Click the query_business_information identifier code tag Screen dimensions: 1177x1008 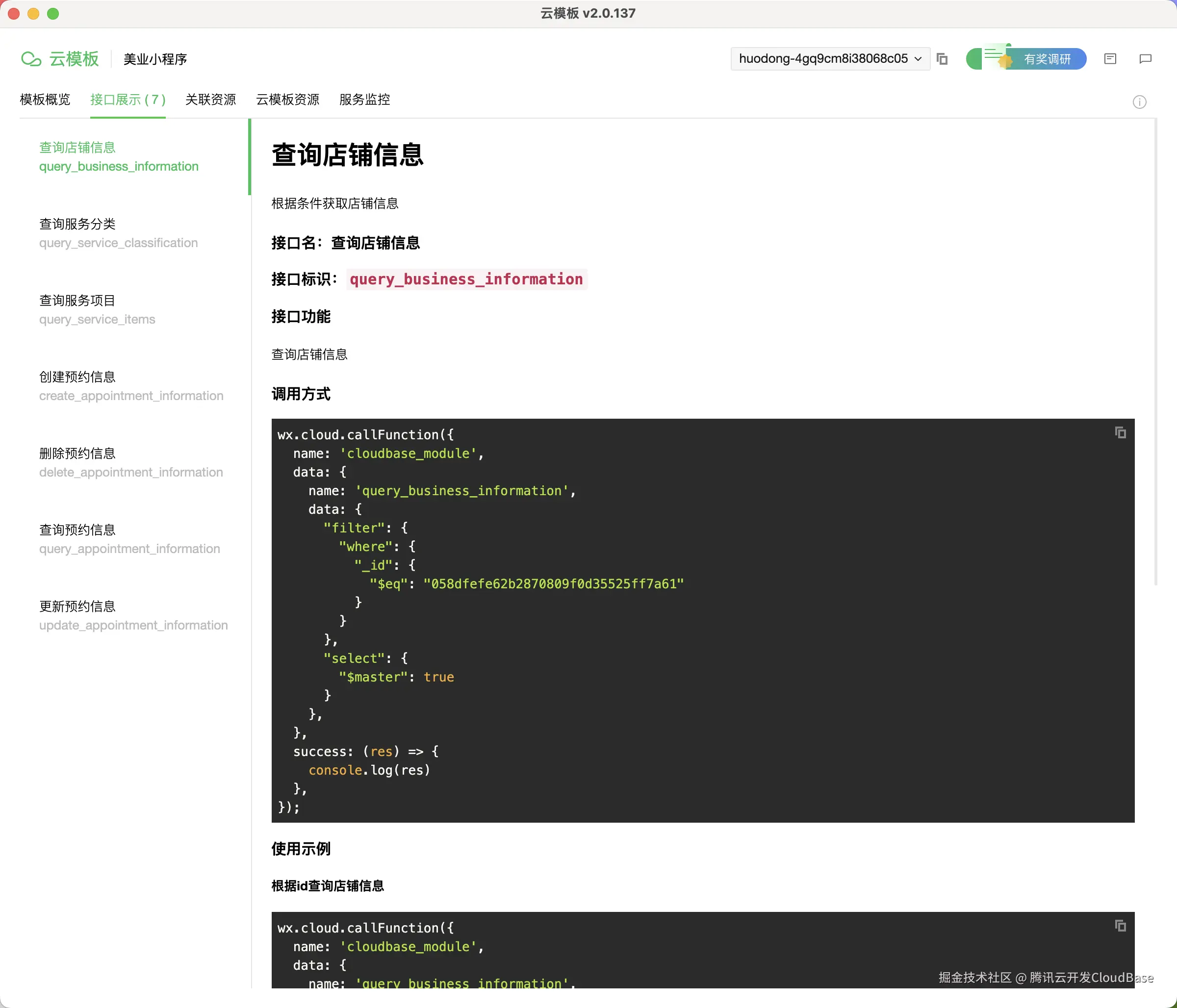466,279
